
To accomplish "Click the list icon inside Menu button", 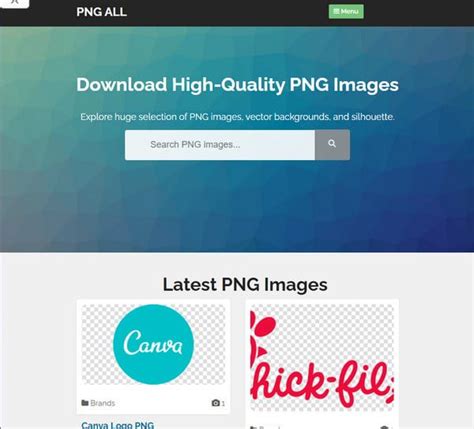I will point(336,12).
